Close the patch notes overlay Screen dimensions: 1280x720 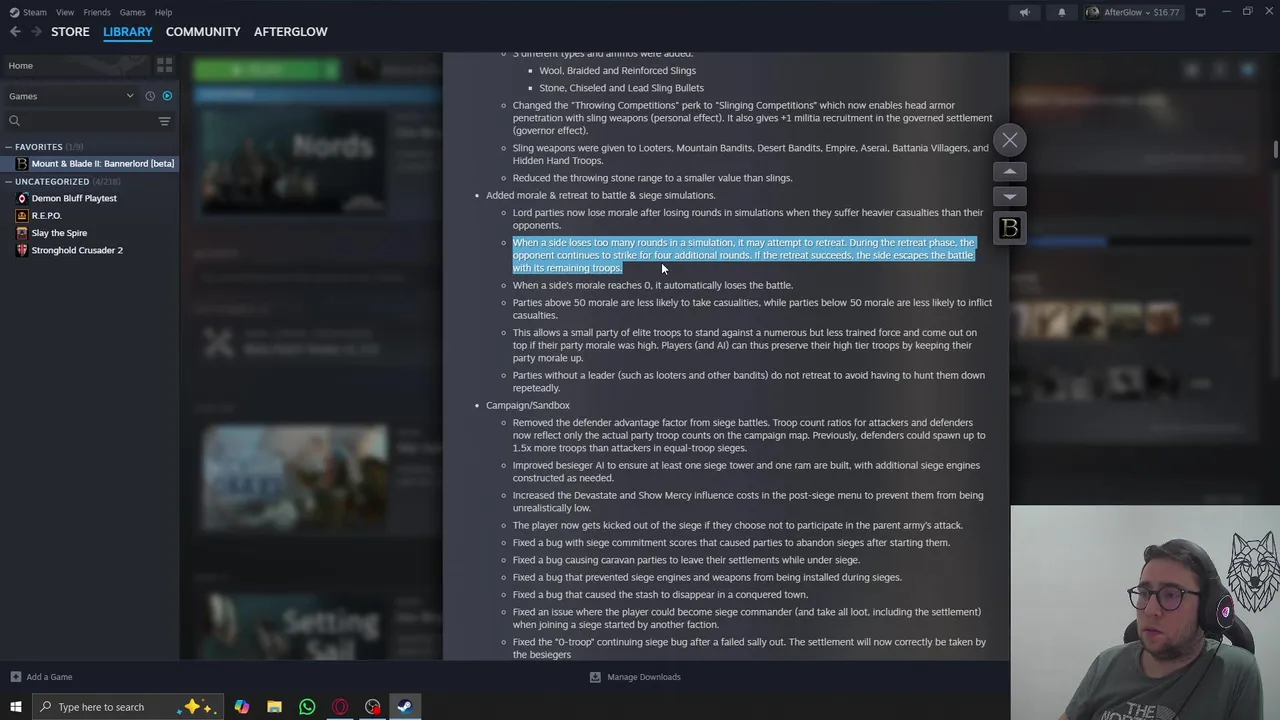click(x=1010, y=141)
